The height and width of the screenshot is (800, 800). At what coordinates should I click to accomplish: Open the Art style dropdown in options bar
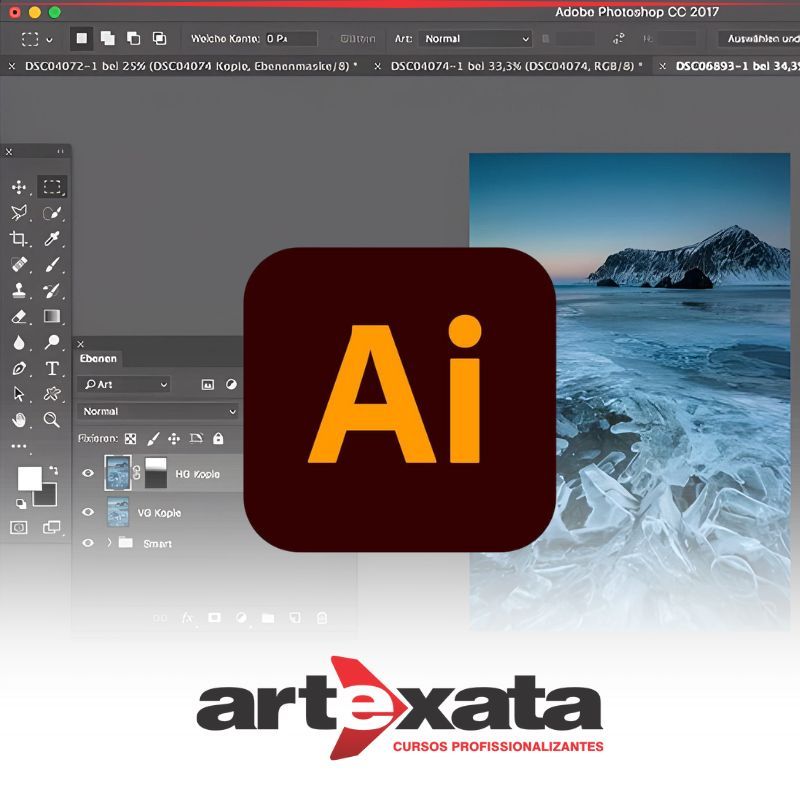pyautogui.click(x=476, y=39)
